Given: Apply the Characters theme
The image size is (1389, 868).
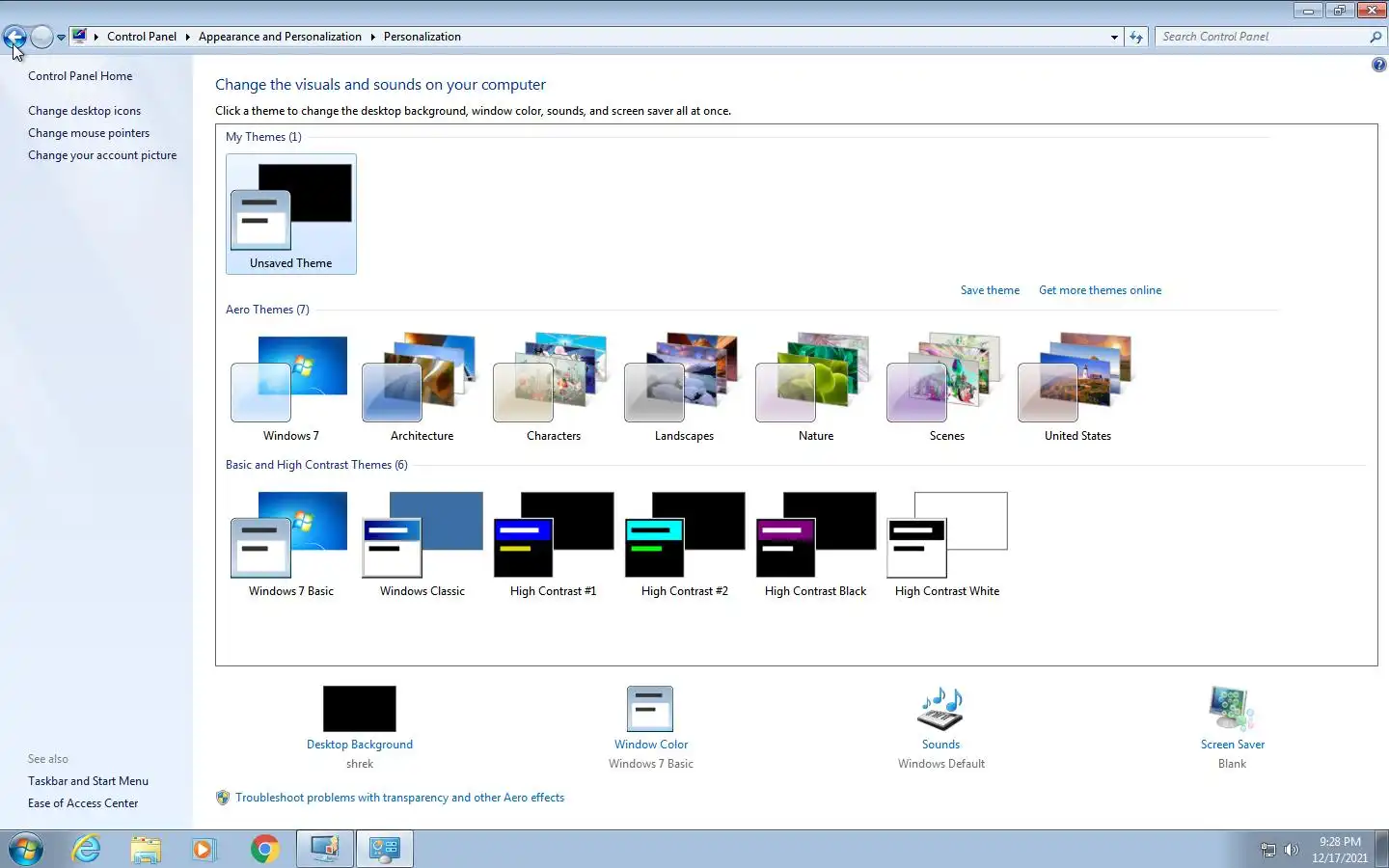Looking at the screenshot, I should point(553,388).
